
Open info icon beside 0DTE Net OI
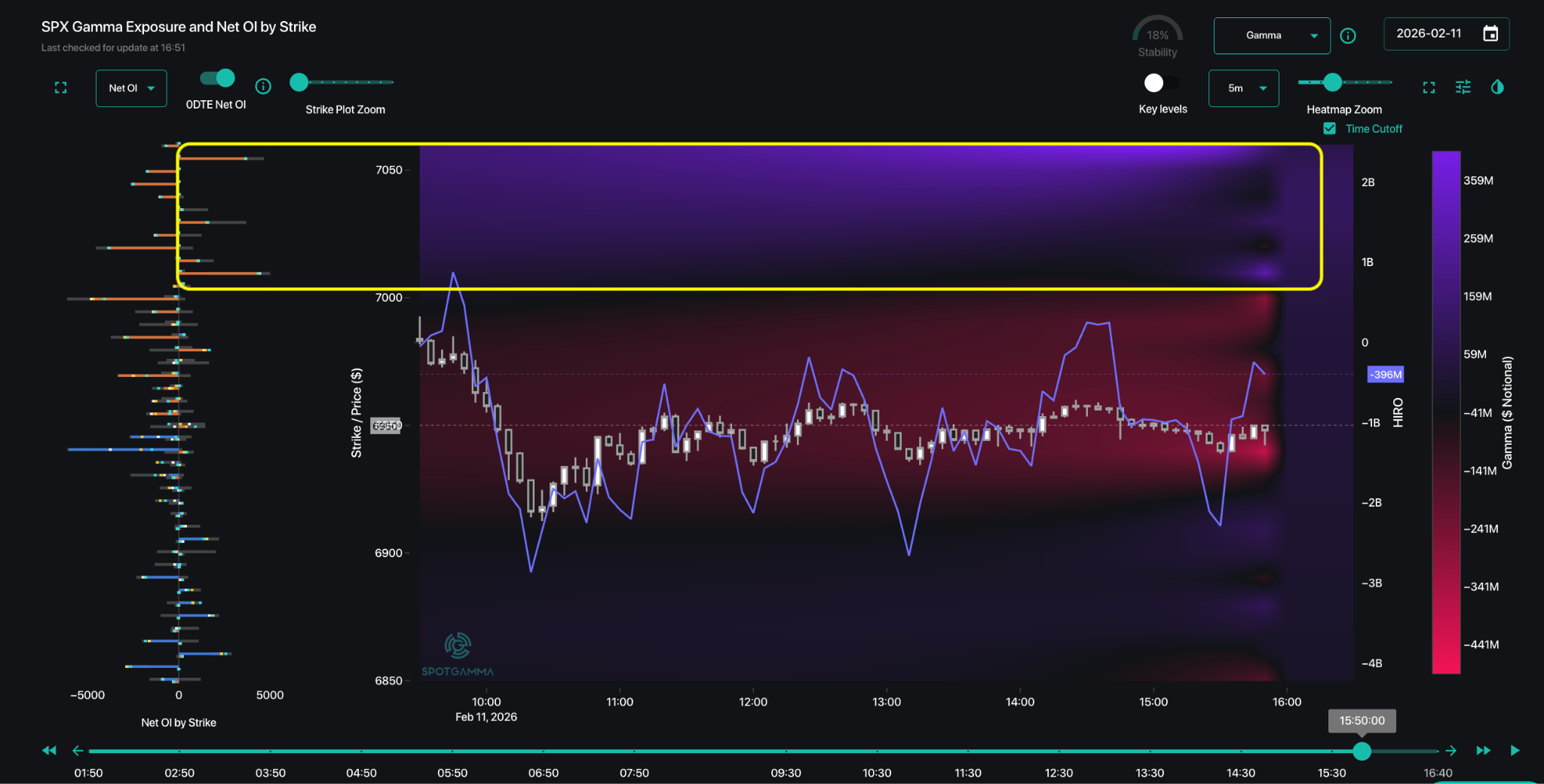coord(263,86)
